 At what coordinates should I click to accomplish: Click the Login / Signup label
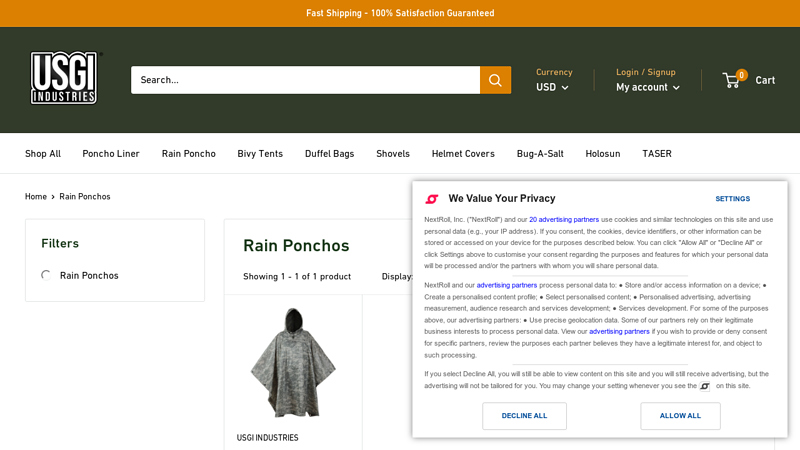point(645,72)
